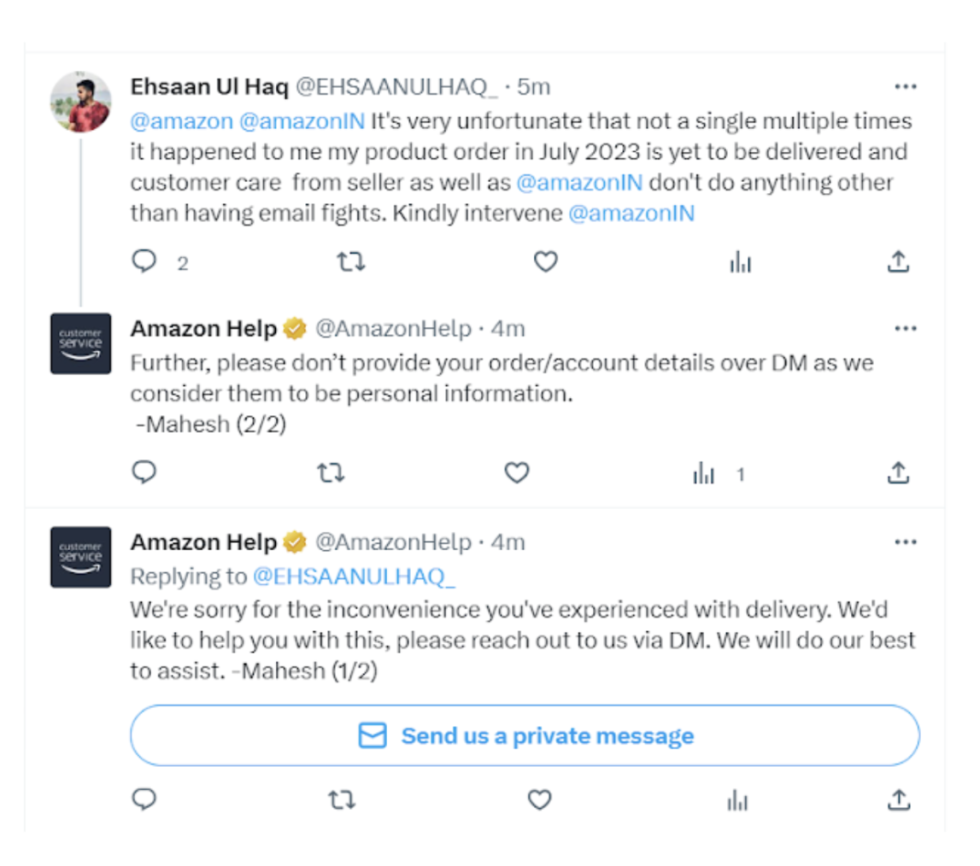Click the analytics icon on the bottom Amazon Help reply

737,800
